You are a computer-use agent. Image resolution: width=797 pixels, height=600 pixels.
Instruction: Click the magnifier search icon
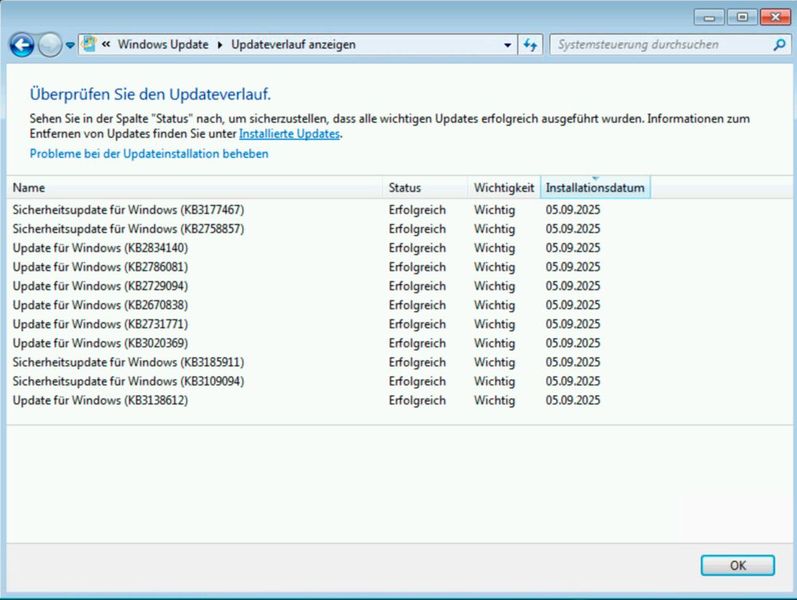coord(779,45)
